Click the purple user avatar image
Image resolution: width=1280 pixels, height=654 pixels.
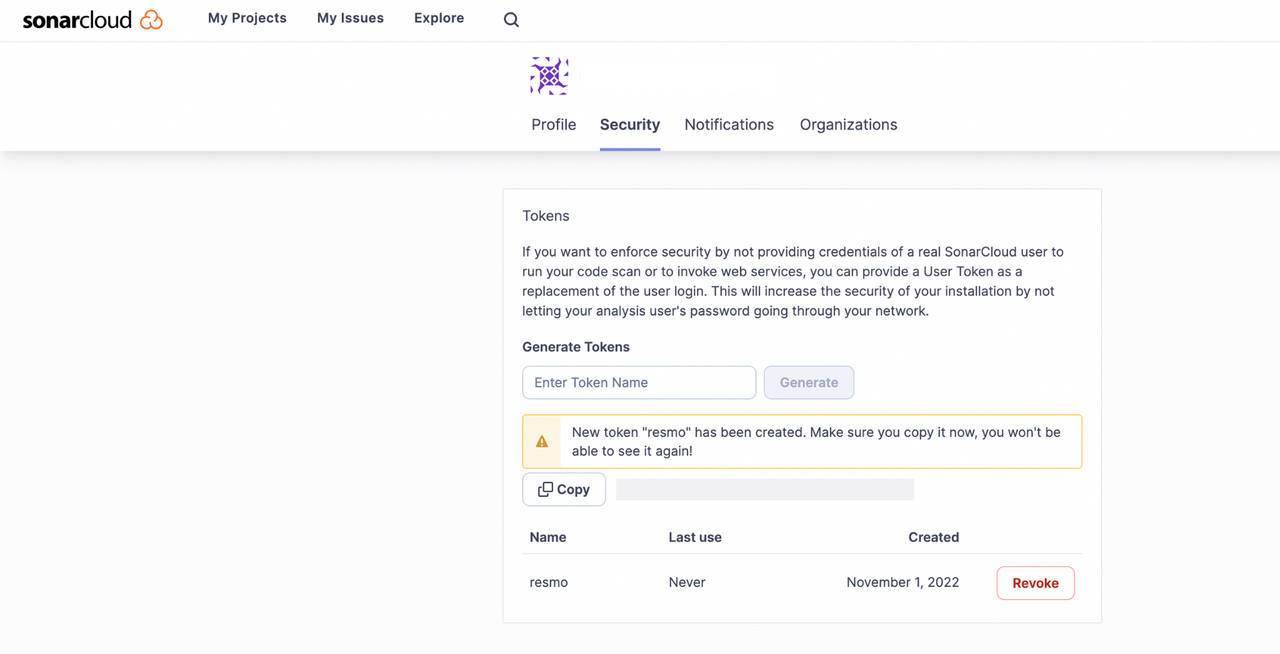click(x=549, y=76)
